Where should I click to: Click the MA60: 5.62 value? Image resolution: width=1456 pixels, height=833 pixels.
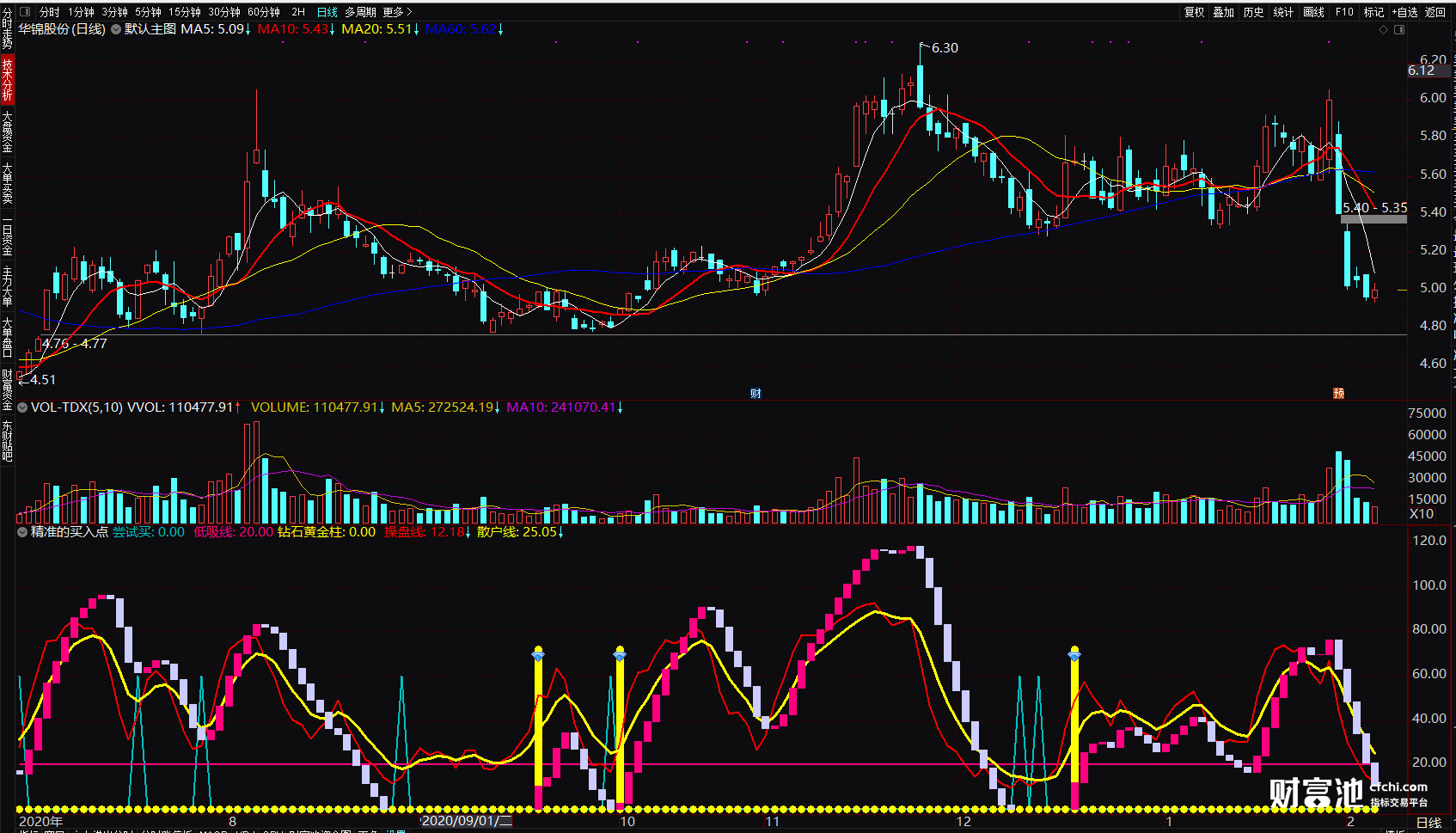[462, 29]
